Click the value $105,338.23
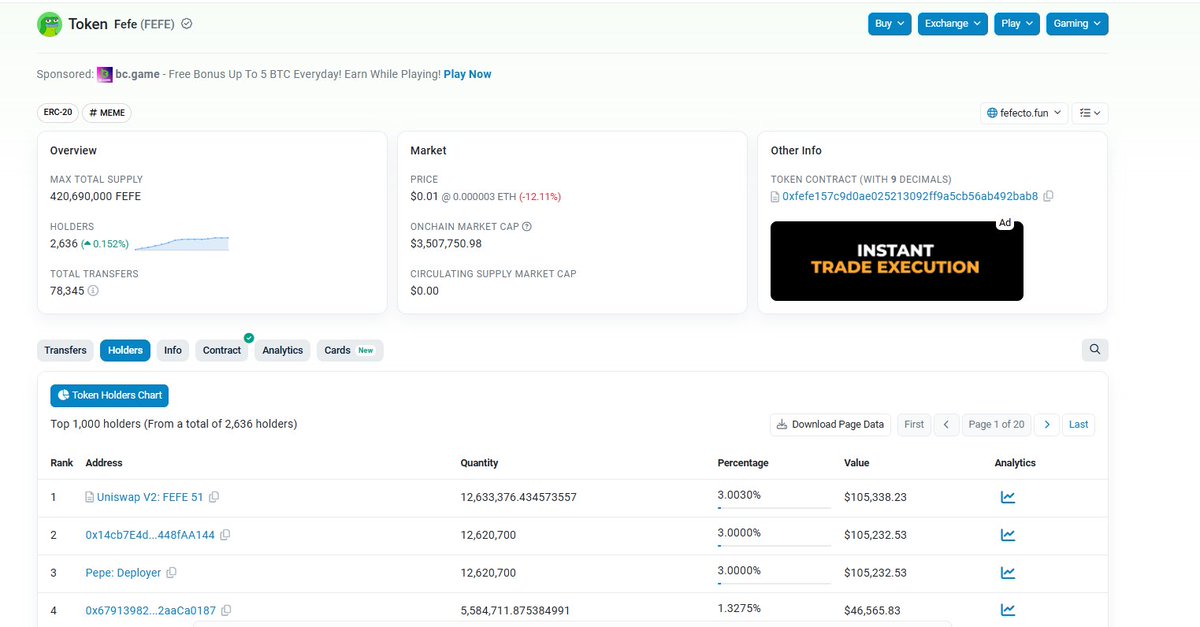The width and height of the screenshot is (1200, 627). (x=875, y=497)
